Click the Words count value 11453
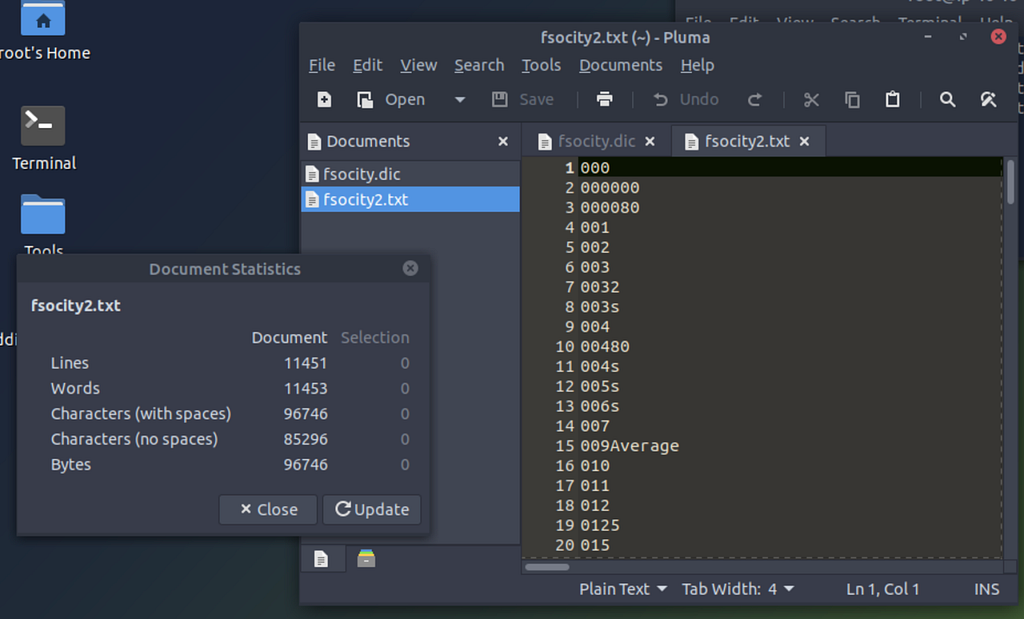1024x619 pixels. [305, 389]
